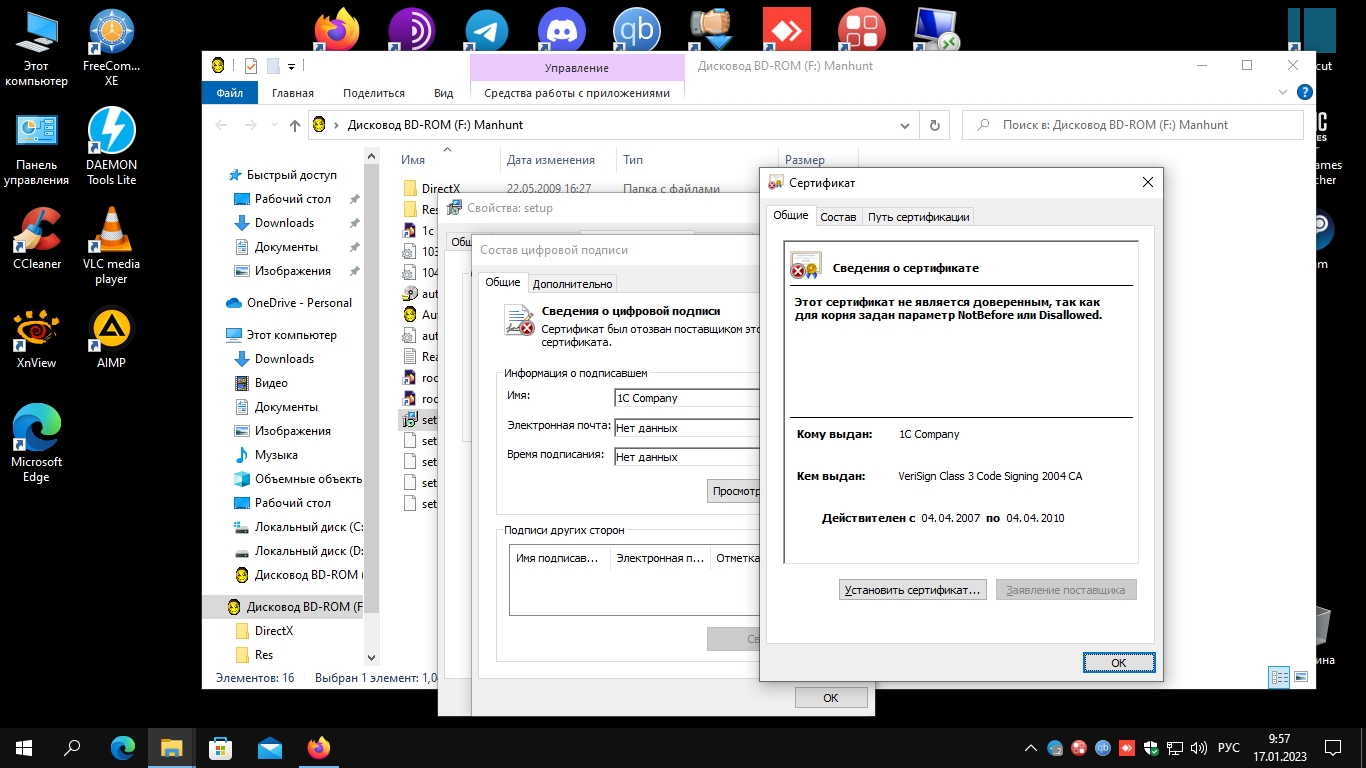Click the Установить сертификат button
Viewport: 1366px width, 768px height.
[x=912, y=590]
